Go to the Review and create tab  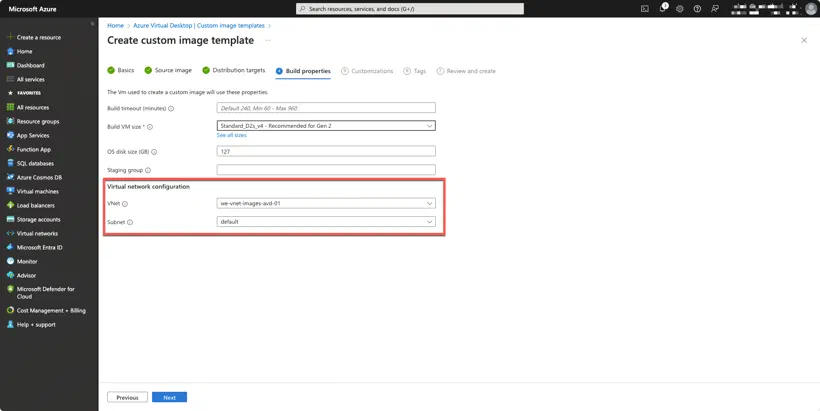click(466, 71)
